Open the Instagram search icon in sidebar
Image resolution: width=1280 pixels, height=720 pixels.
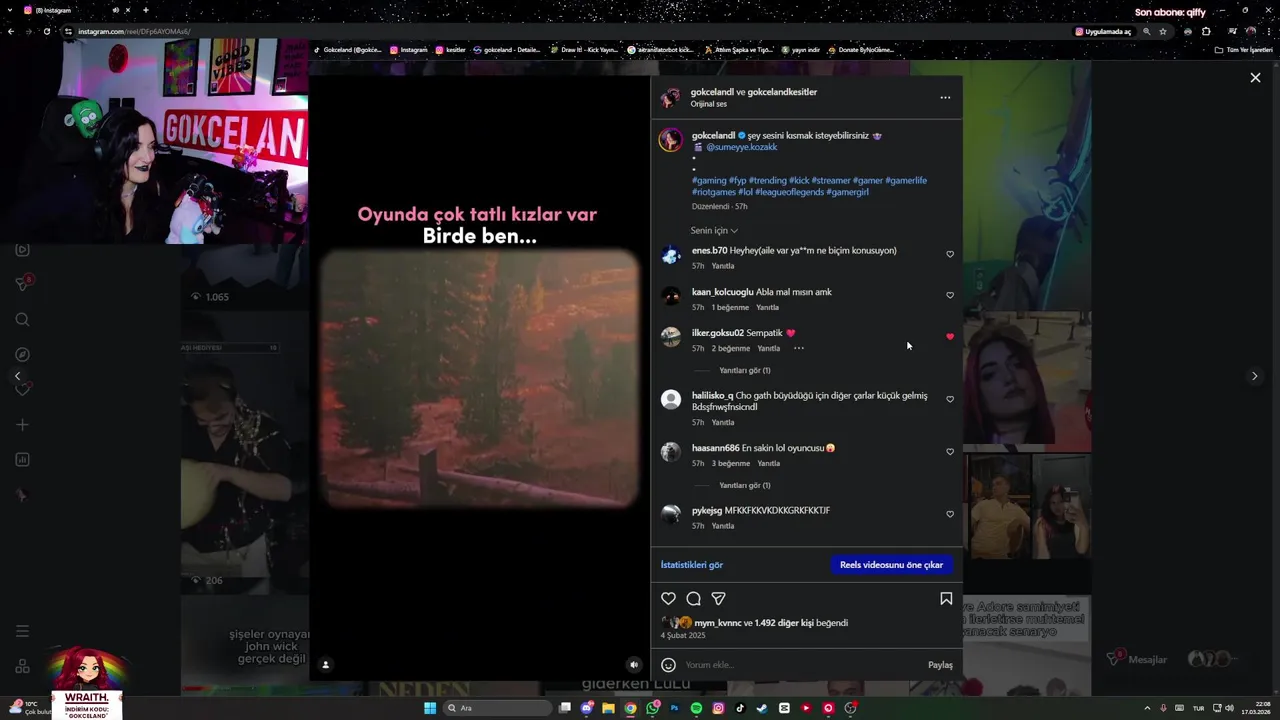coord(22,320)
